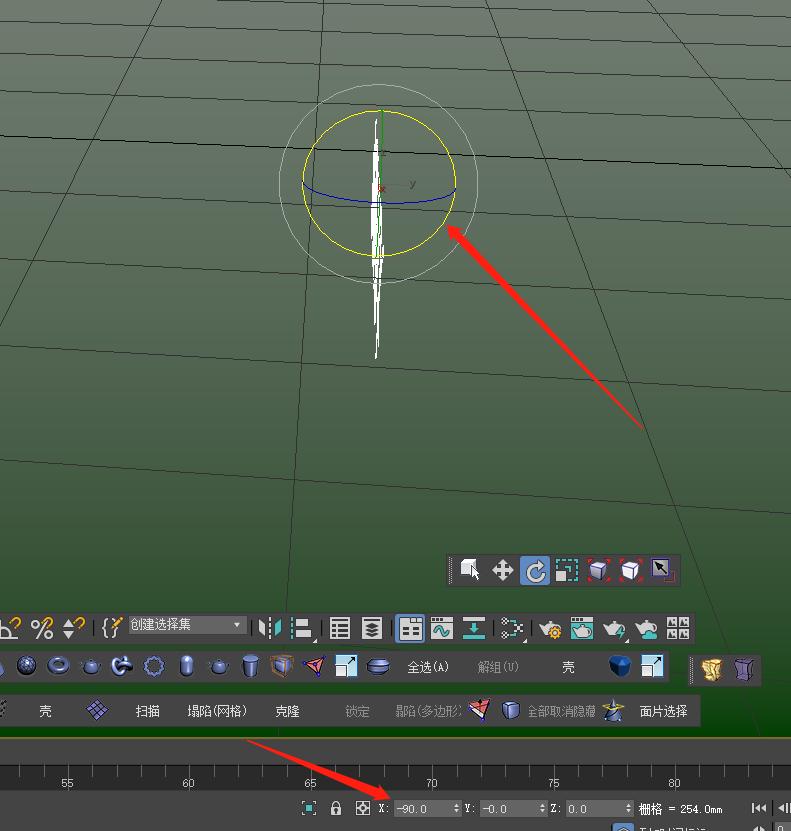The width and height of the screenshot is (791, 831).
Task: Click the dark blue gem-shaped icon
Action: point(620,666)
